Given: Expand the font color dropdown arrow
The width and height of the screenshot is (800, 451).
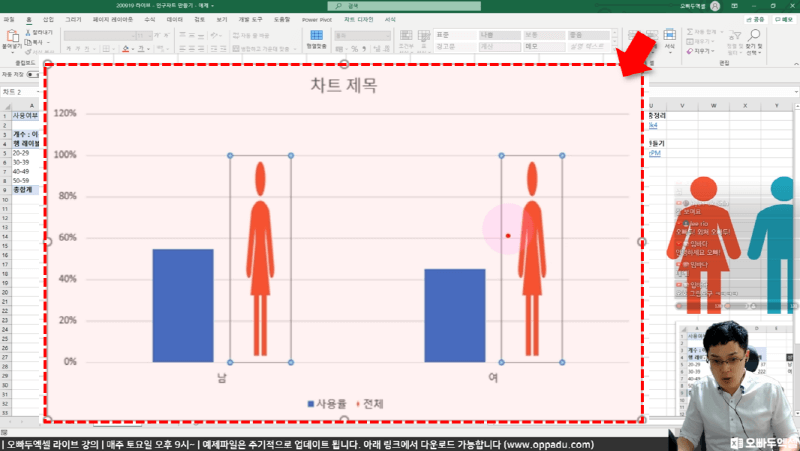Looking at the screenshot, I should tap(148, 49).
